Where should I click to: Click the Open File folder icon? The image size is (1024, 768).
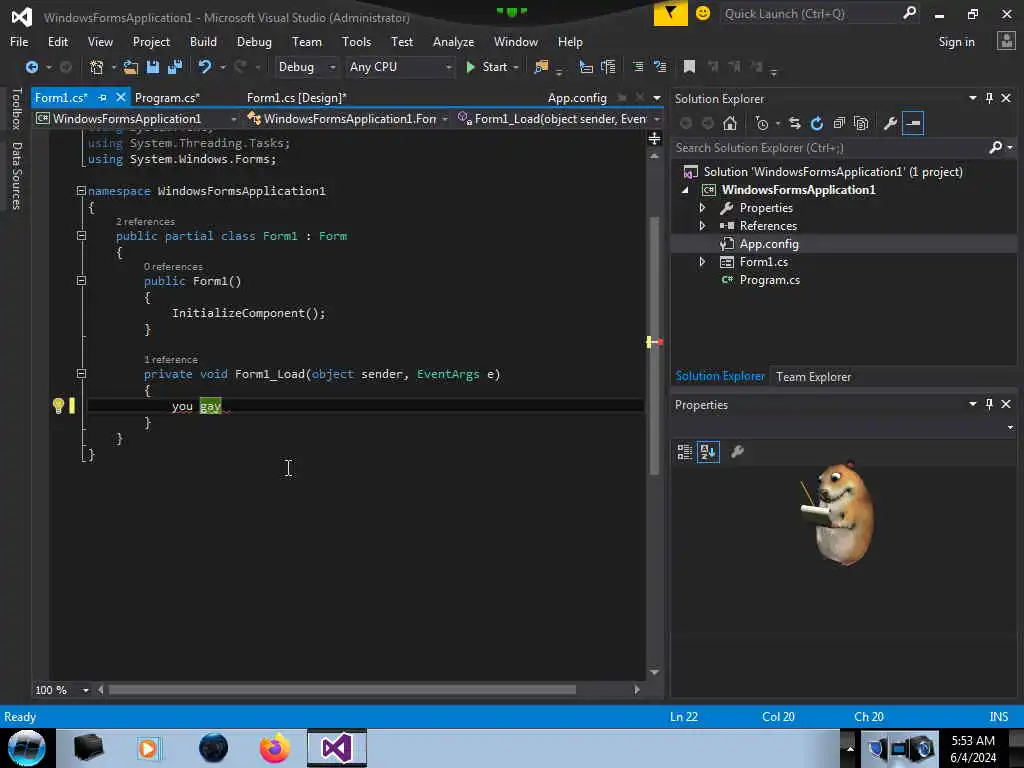(x=131, y=67)
